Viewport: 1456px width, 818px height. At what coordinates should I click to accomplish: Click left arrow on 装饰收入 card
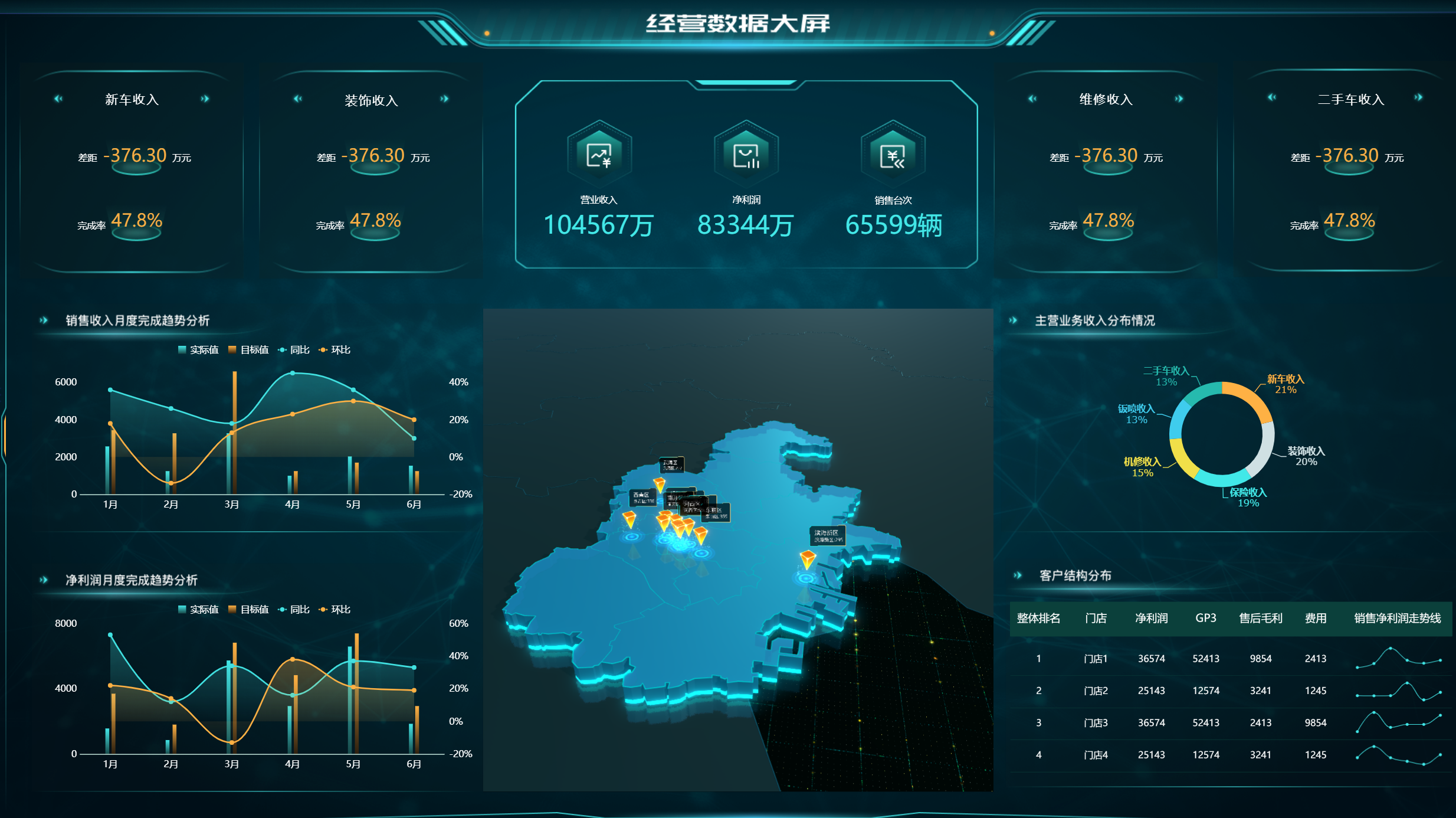pyautogui.click(x=298, y=99)
